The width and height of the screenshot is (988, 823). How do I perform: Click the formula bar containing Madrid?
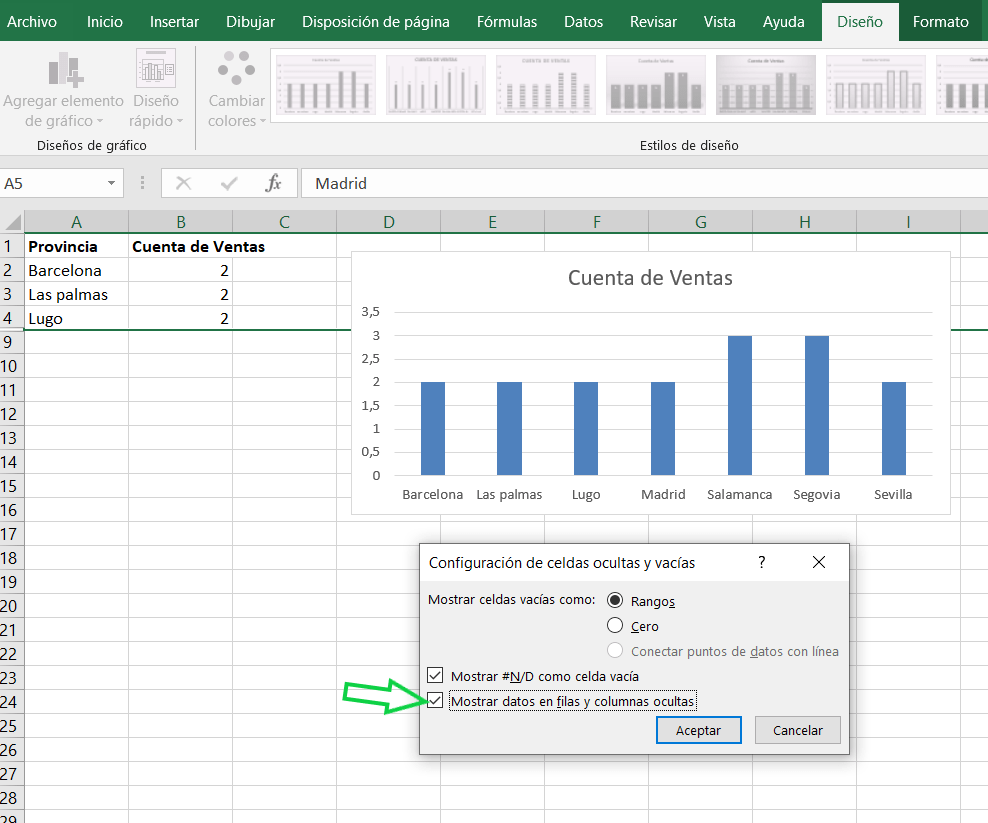644,183
